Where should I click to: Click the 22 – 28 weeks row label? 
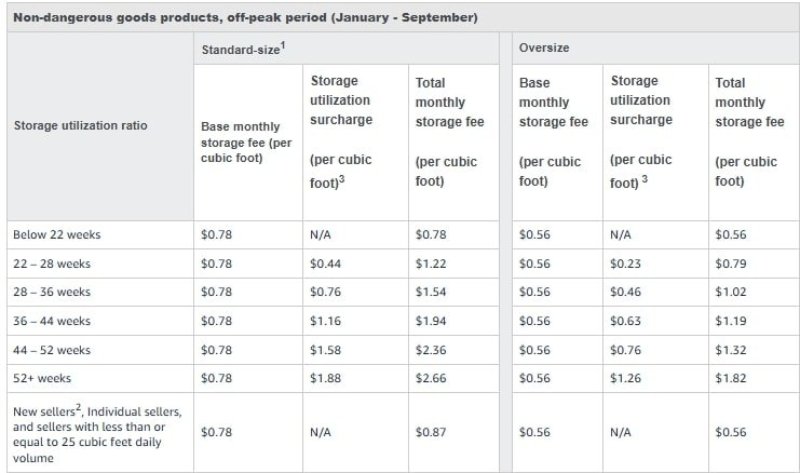tap(52, 264)
